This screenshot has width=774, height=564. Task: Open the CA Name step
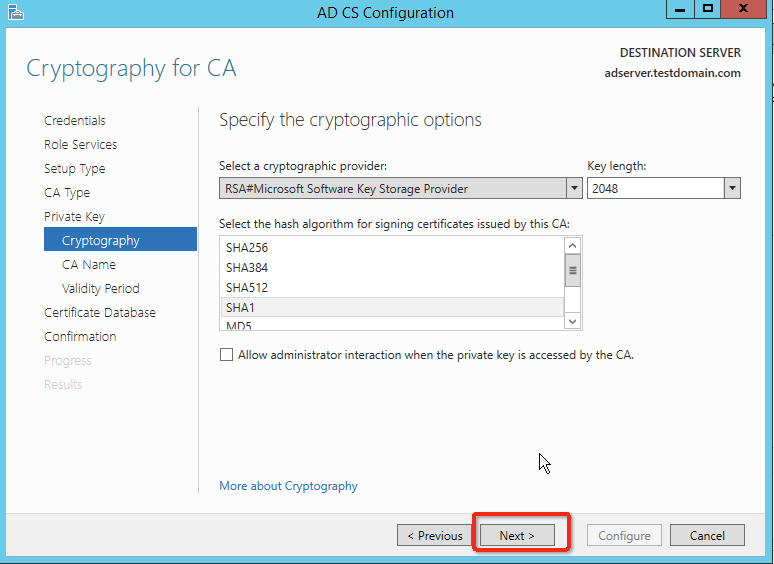pos(89,265)
